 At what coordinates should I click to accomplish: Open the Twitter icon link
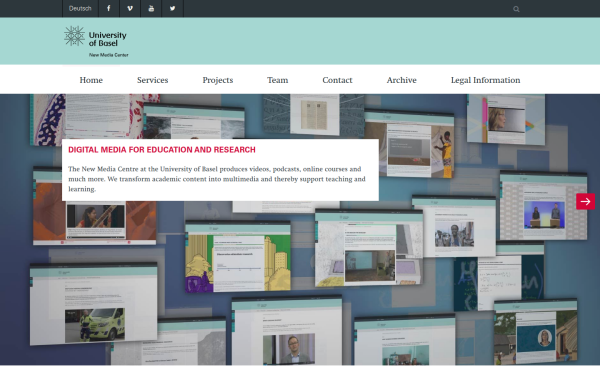pos(173,8)
